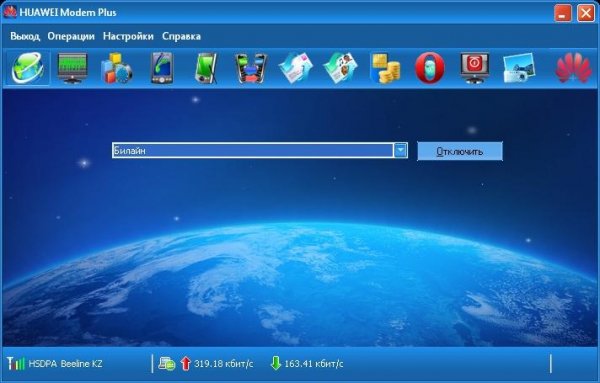This screenshot has width=600, height=383.
Task: Click the red power monitor icon
Action: pos(474,68)
